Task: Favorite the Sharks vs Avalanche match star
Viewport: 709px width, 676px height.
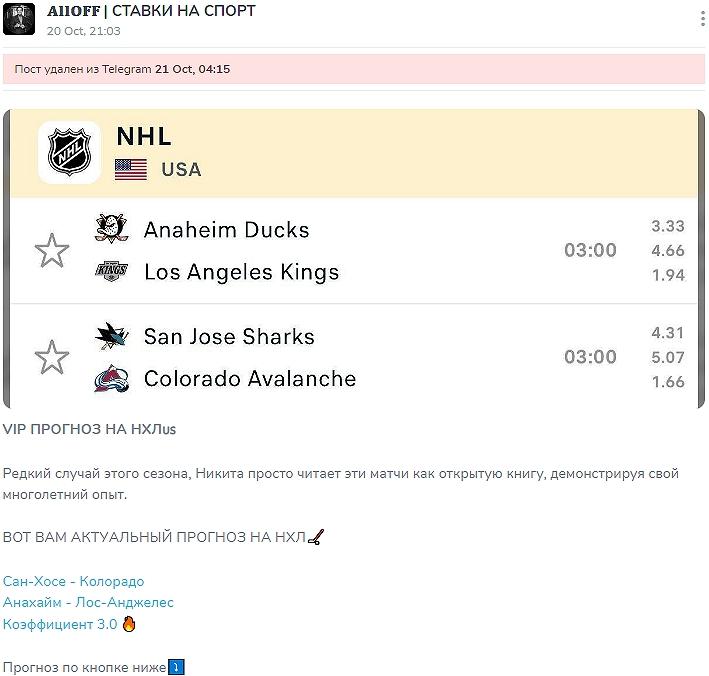Action: (x=52, y=357)
